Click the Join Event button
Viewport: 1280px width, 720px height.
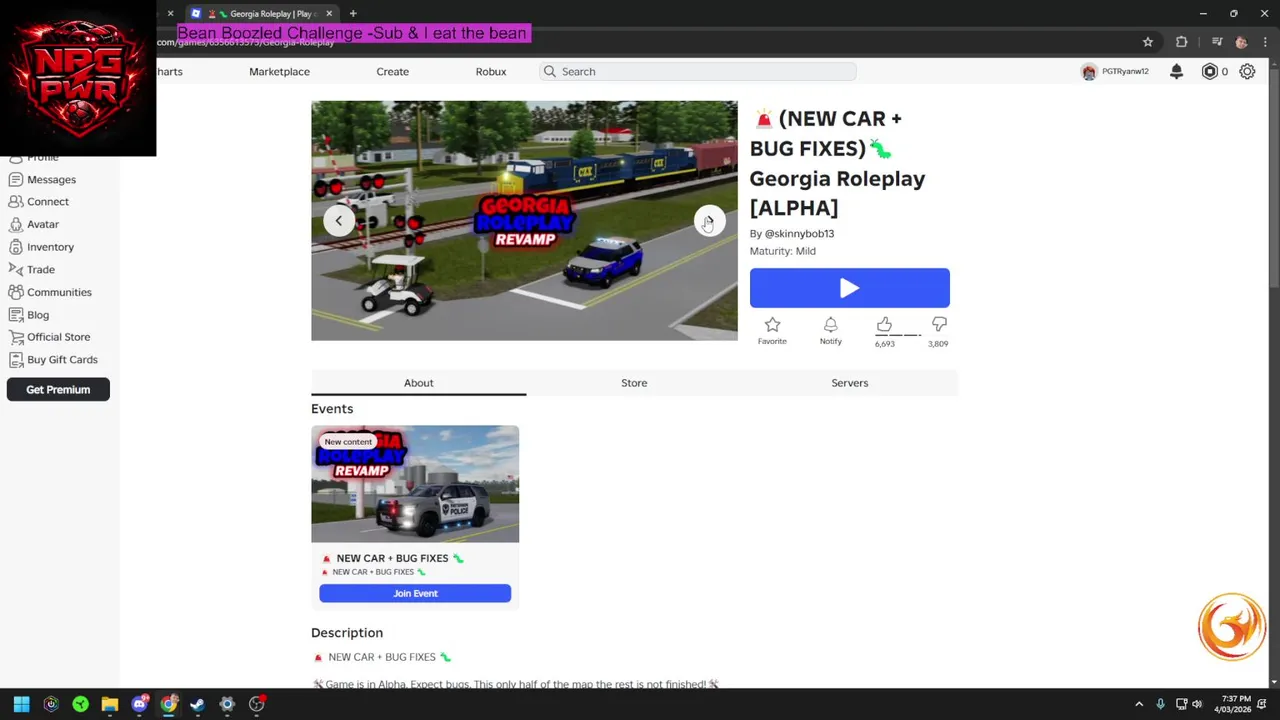[415, 593]
